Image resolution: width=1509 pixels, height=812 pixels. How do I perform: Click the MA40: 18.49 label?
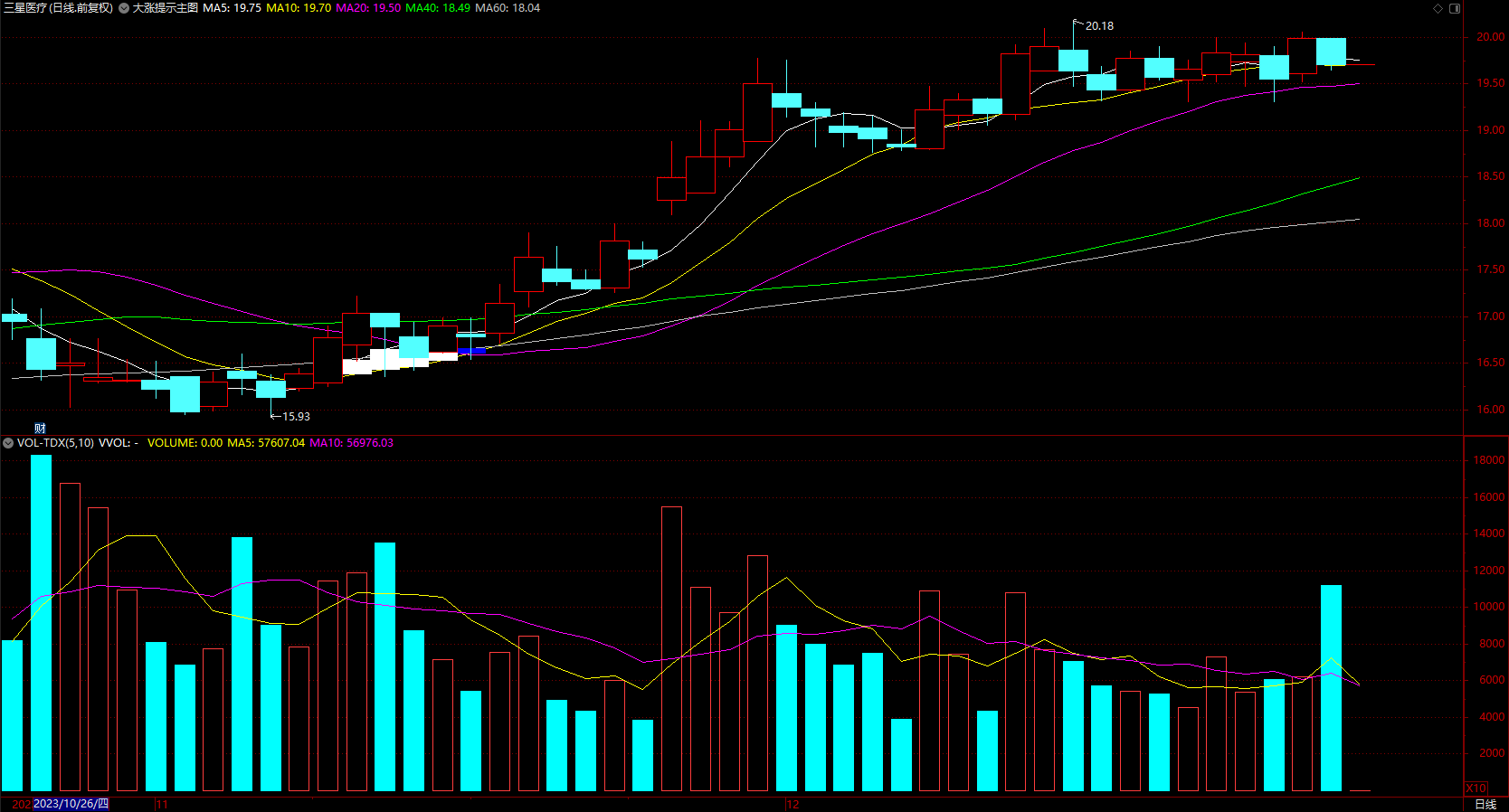[x=438, y=8]
